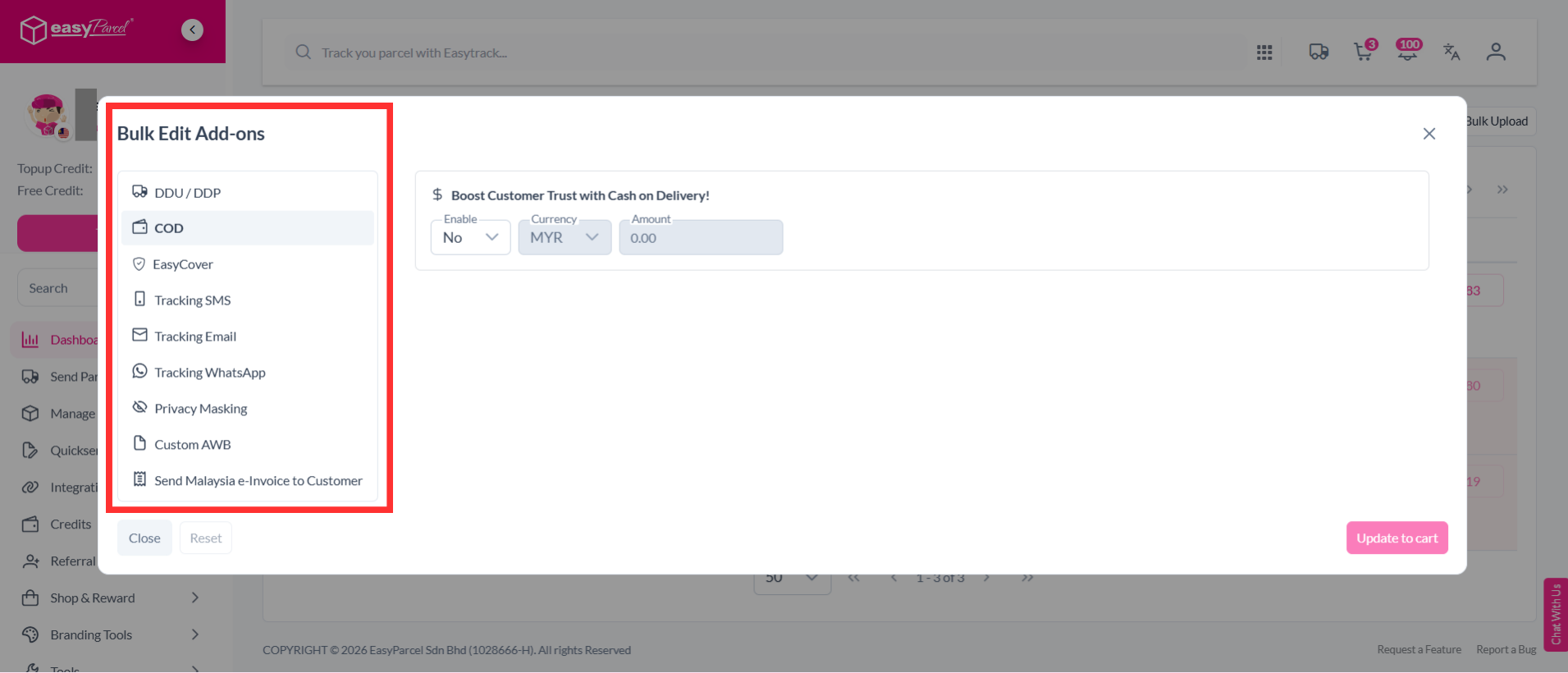Expand the Shop & Reward submenu arrow
Viewport: 1568px width, 673px height.
point(195,598)
